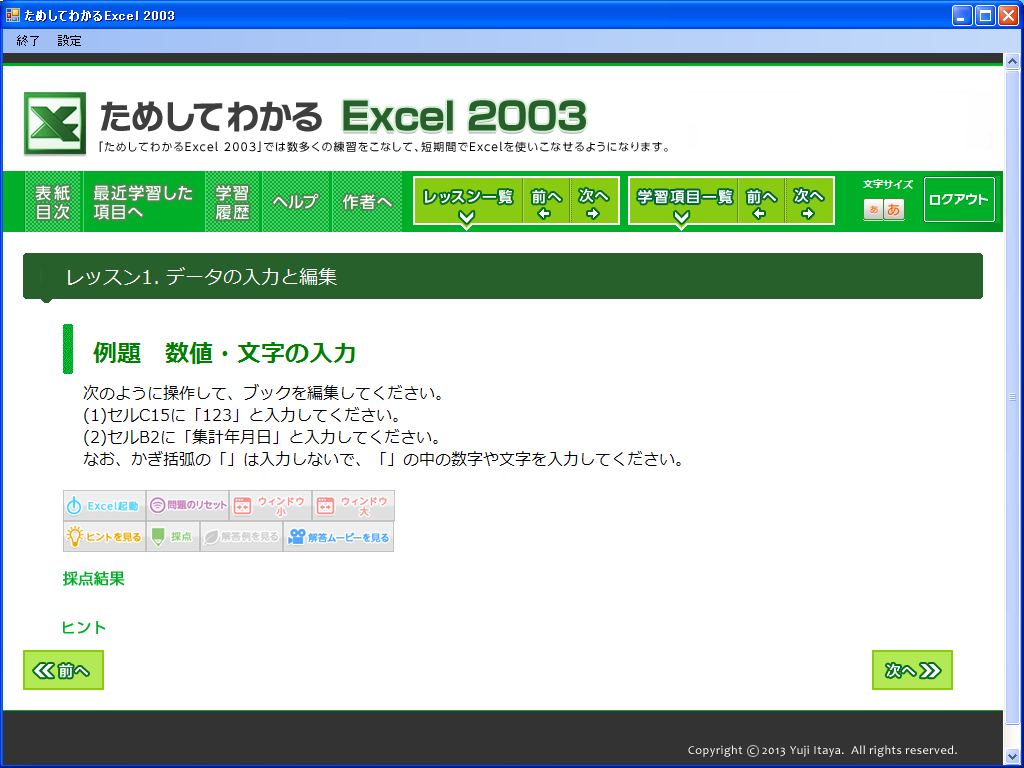Image resolution: width=1024 pixels, height=768 pixels.
Task: Click the Excel logo icon in header
Action: (x=55, y=123)
